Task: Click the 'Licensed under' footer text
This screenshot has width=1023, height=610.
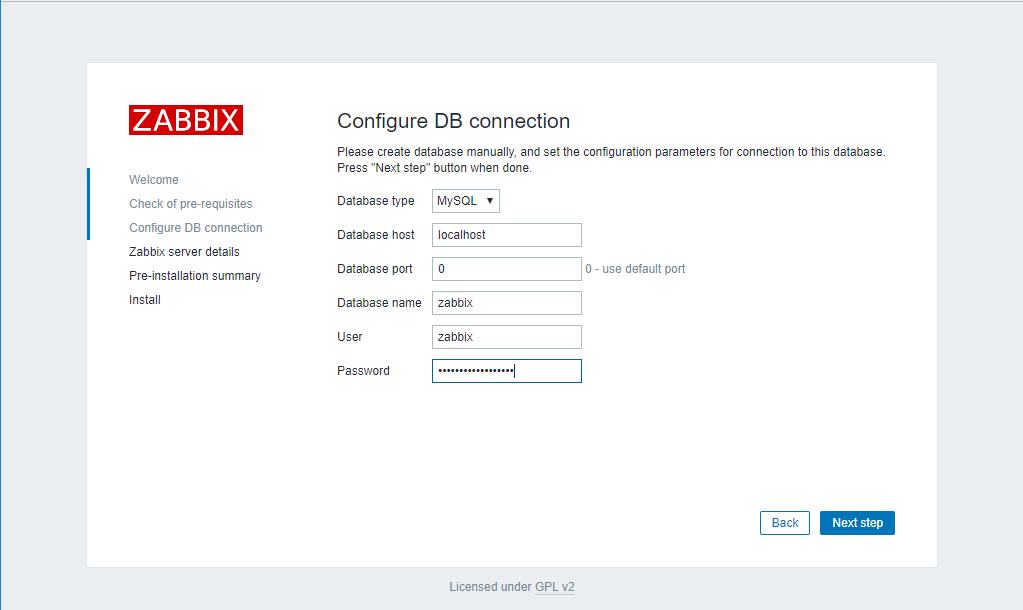Action: tap(491, 587)
